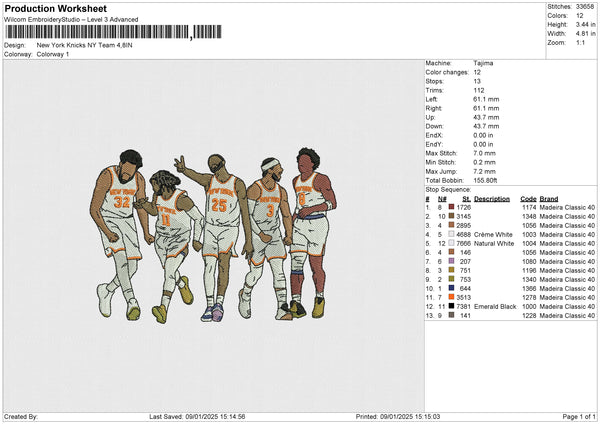
Task: Click the Height value 3.44 in
Action: pos(585,24)
